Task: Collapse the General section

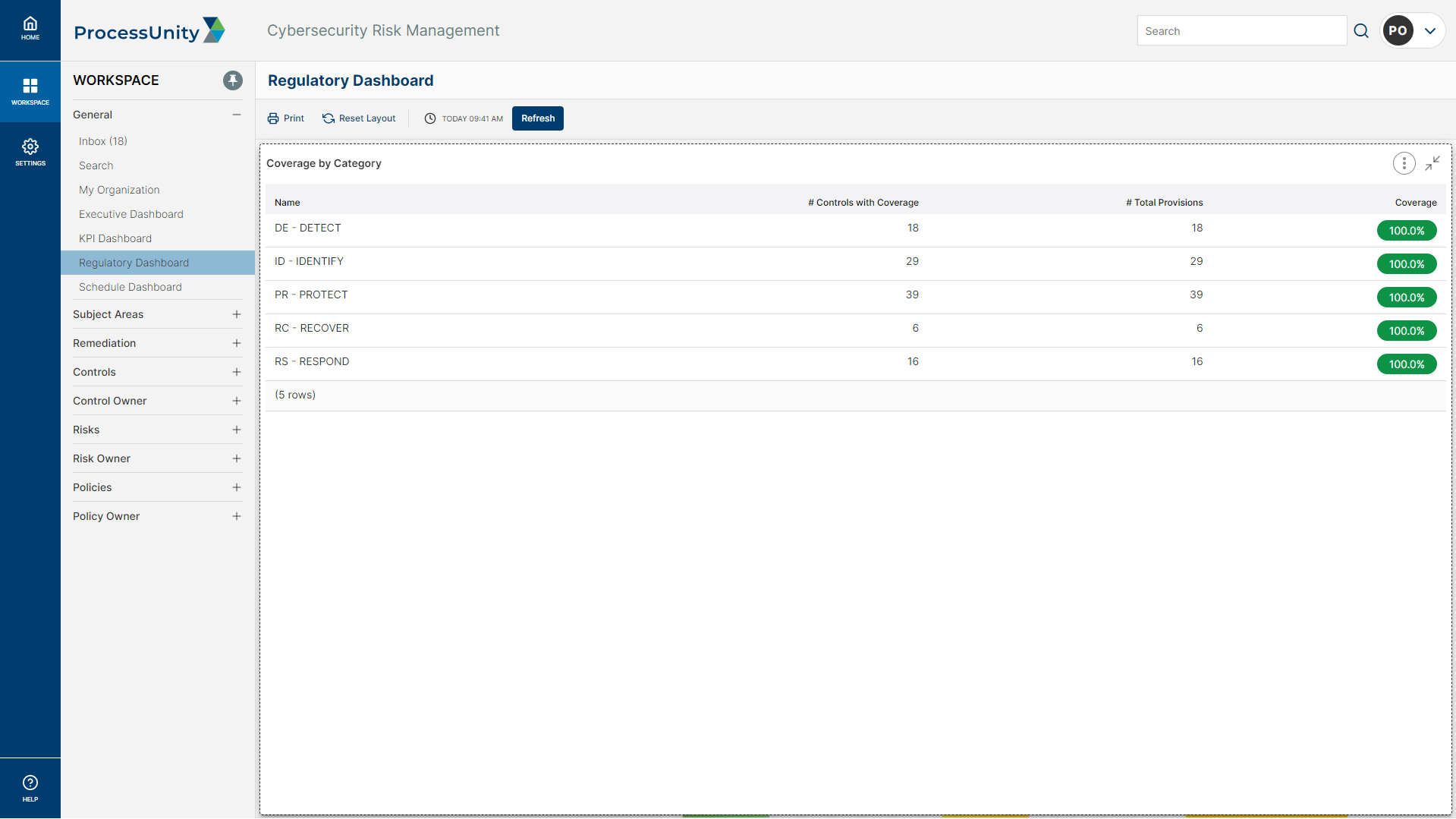Action: pos(237,115)
